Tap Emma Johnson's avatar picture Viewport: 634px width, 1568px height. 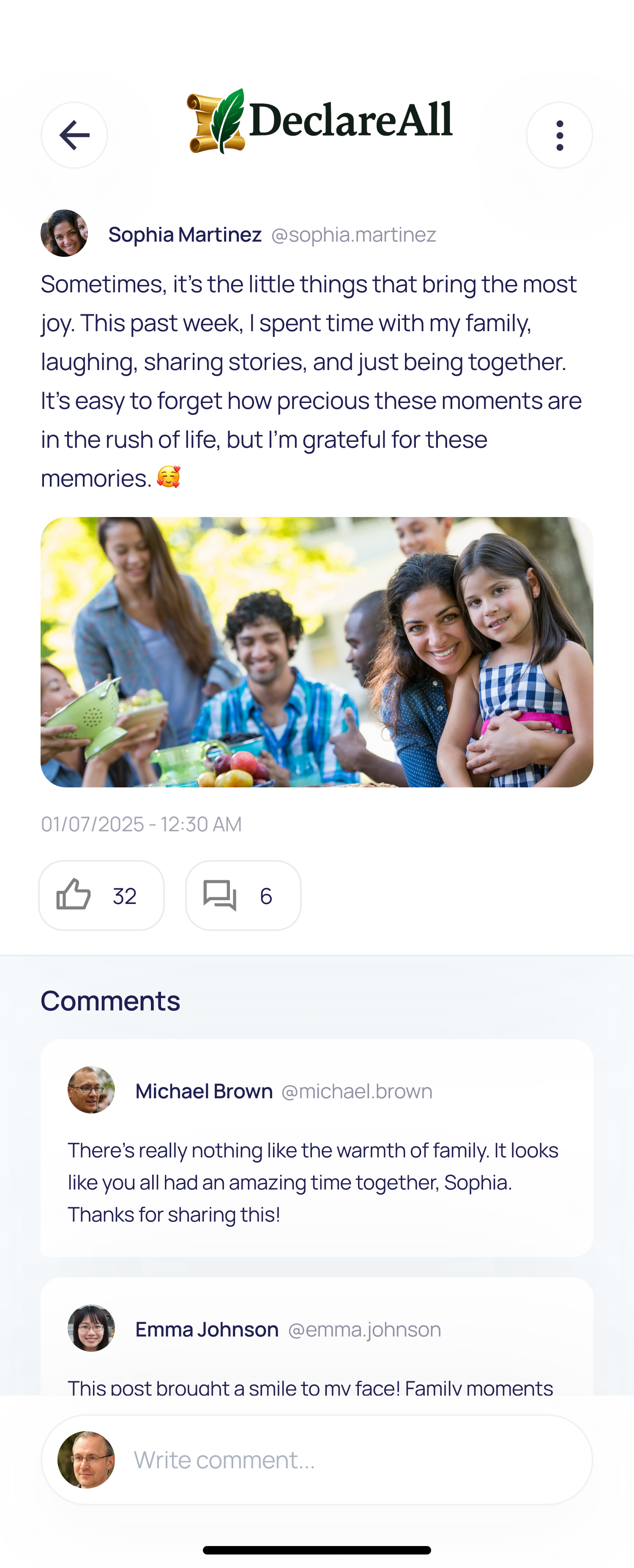point(91,1329)
